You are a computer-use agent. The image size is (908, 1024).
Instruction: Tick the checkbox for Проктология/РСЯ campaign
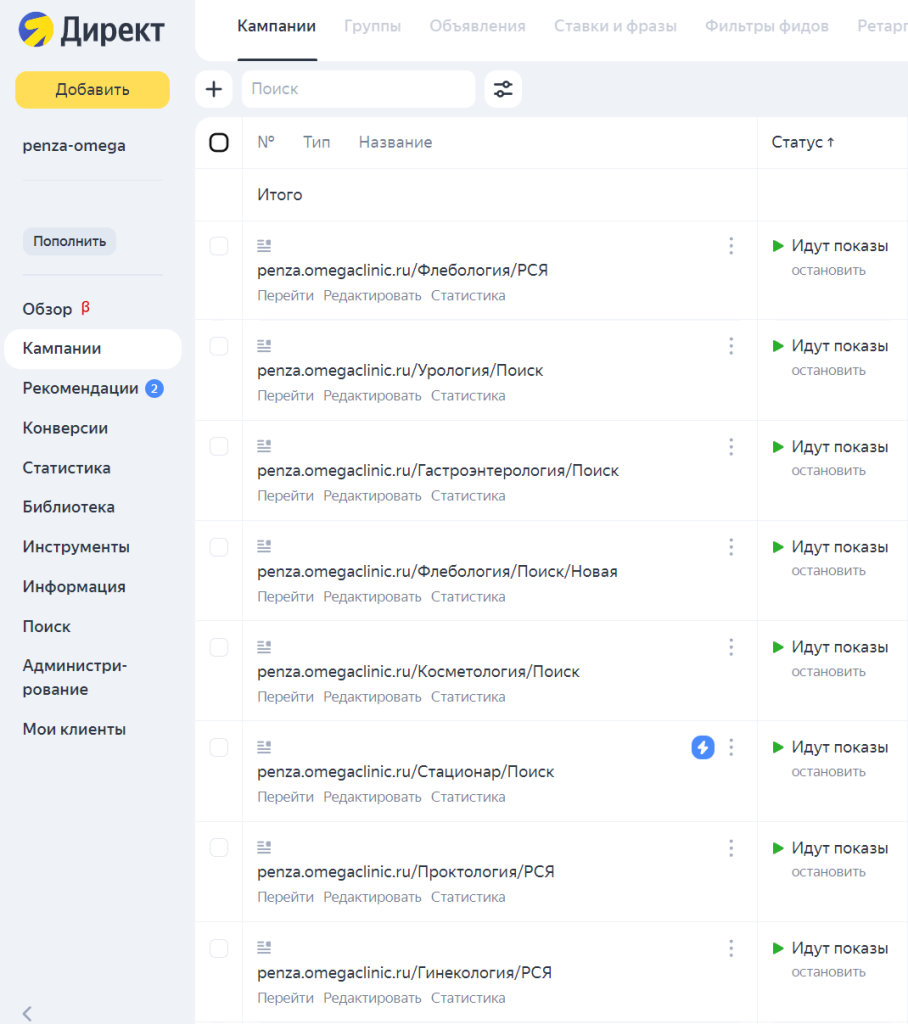click(x=219, y=848)
